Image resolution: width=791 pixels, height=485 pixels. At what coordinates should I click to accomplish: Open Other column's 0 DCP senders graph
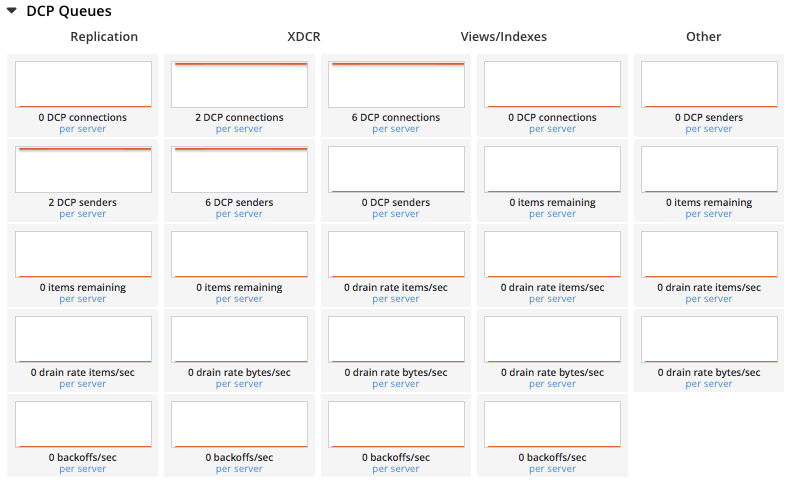coord(709,84)
